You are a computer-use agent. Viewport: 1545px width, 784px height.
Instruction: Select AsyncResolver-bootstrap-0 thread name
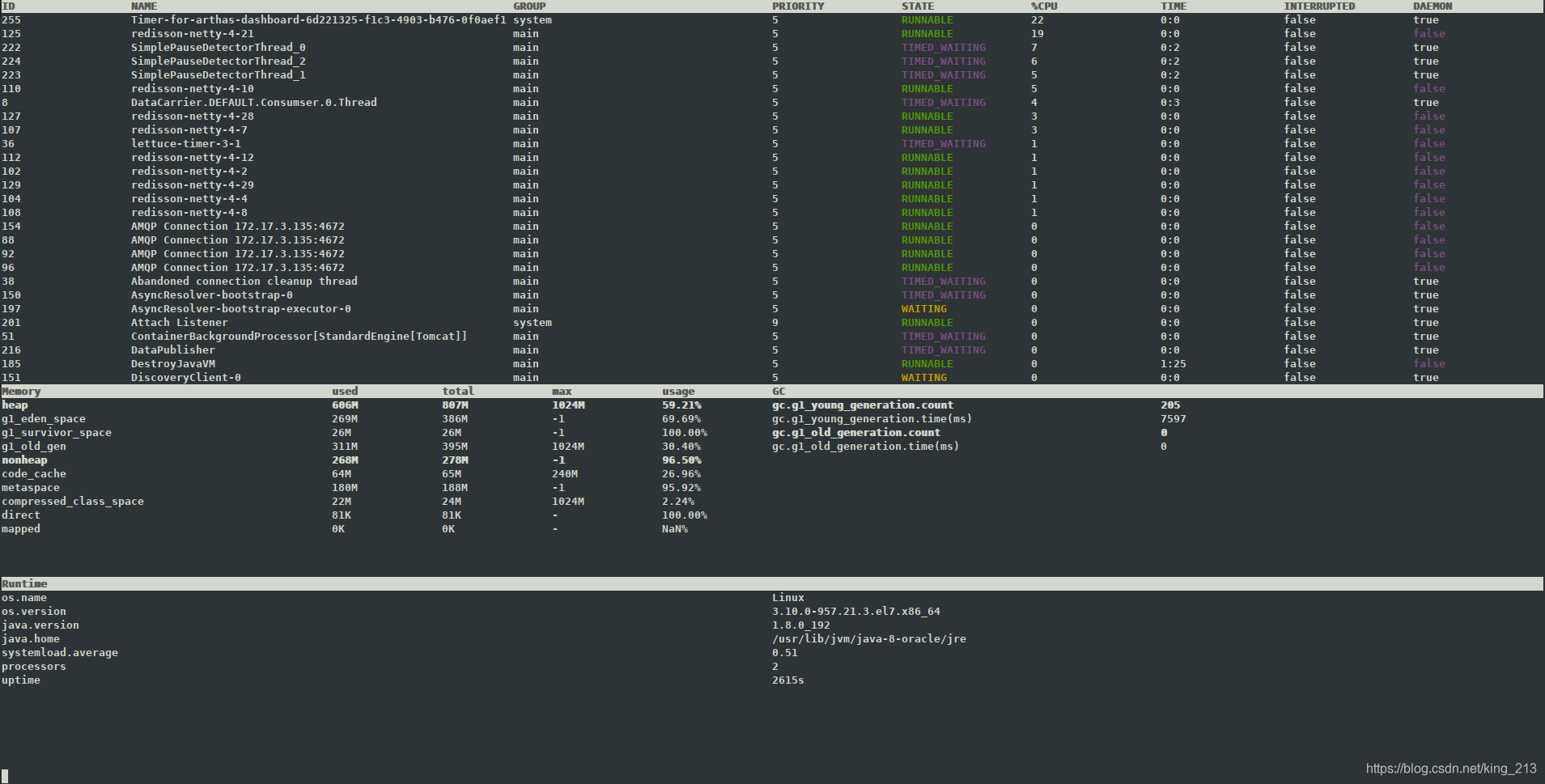[x=212, y=295]
